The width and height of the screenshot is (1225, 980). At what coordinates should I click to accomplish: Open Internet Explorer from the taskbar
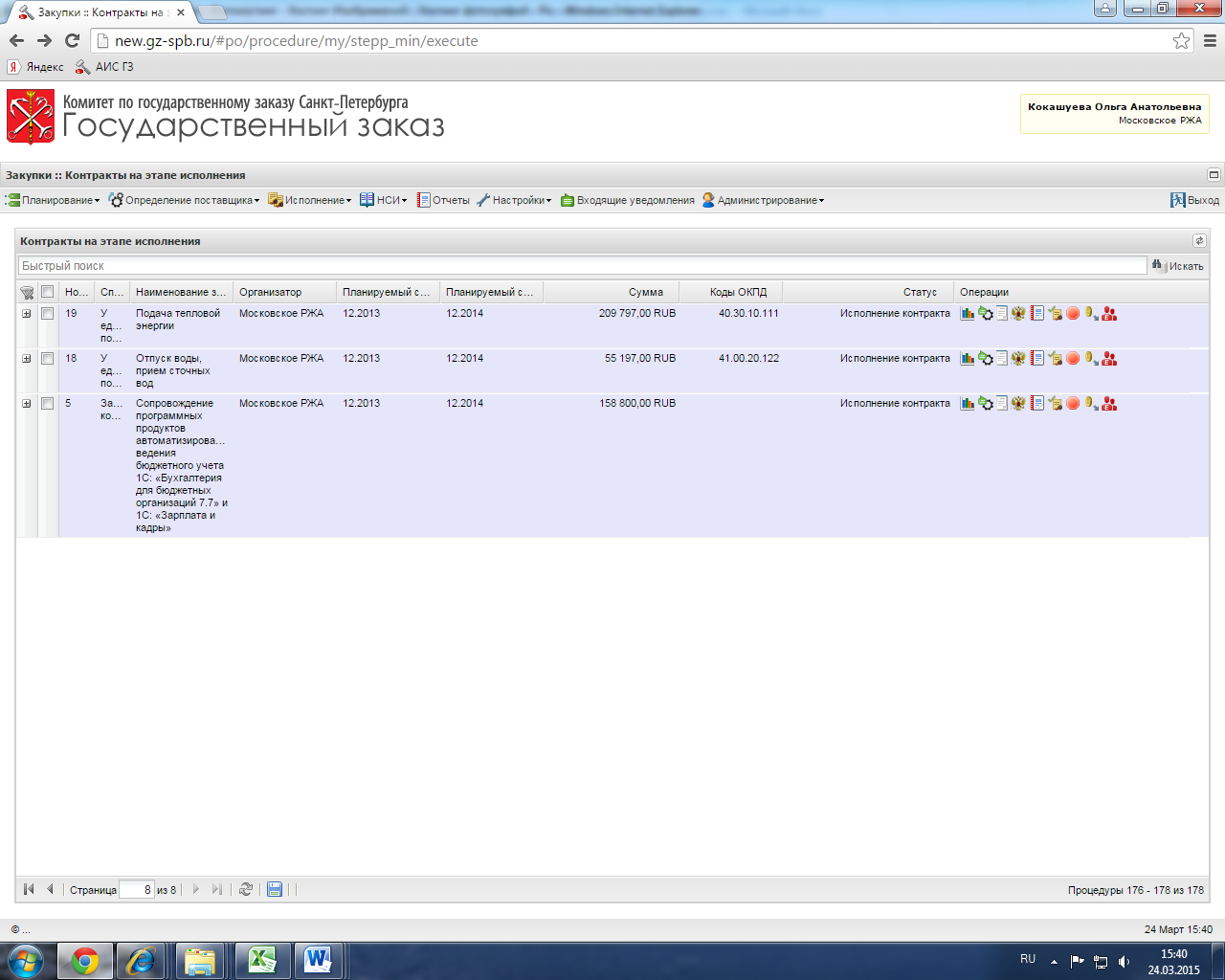(x=141, y=961)
